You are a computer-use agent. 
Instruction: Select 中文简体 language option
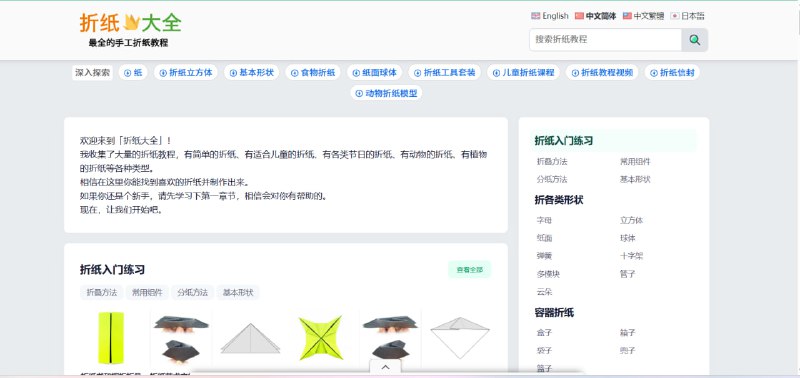(x=595, y=16)
